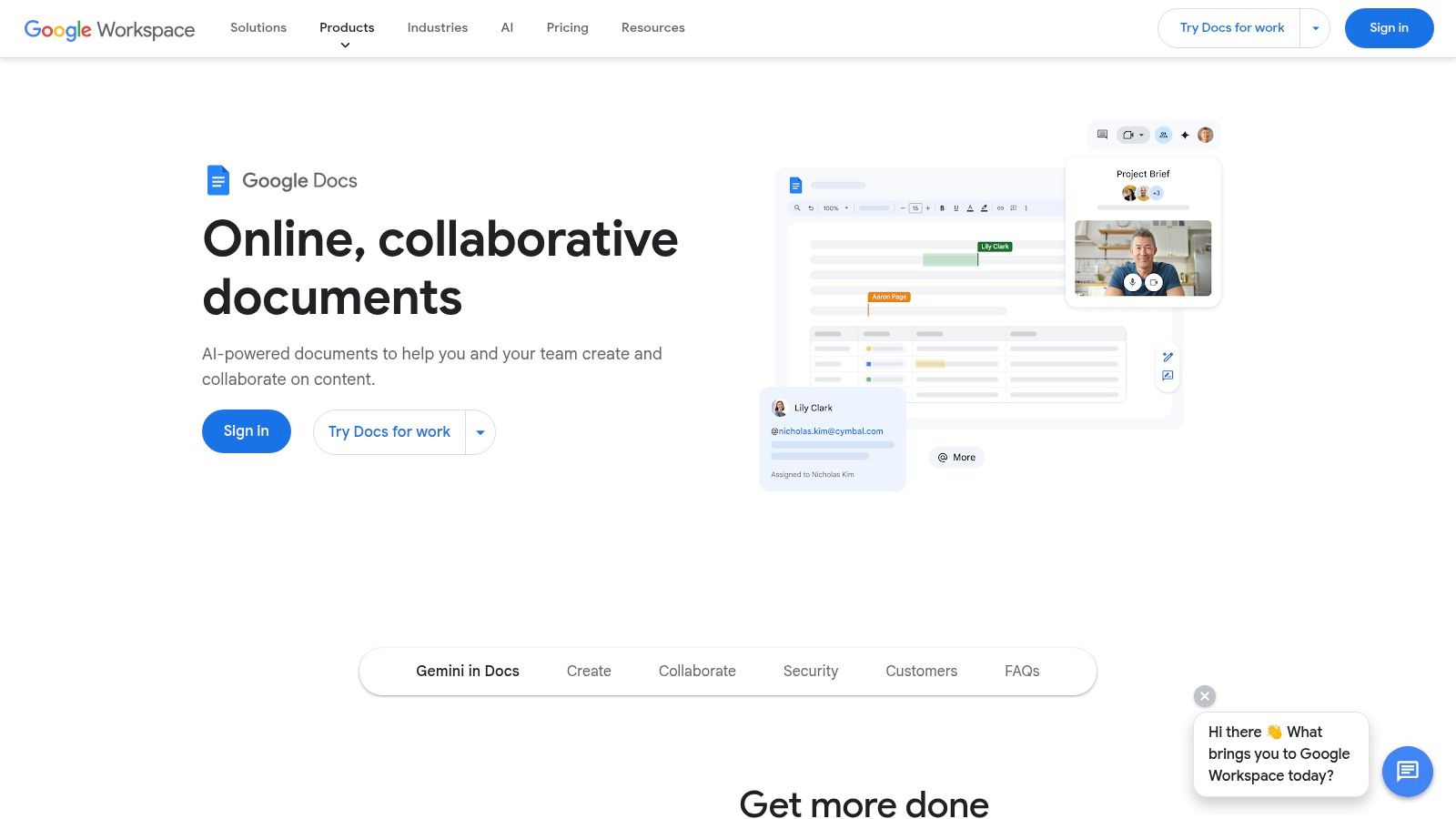Select the insert link icon
This screenshot has width=1456, height=819.
[1001, 207]
